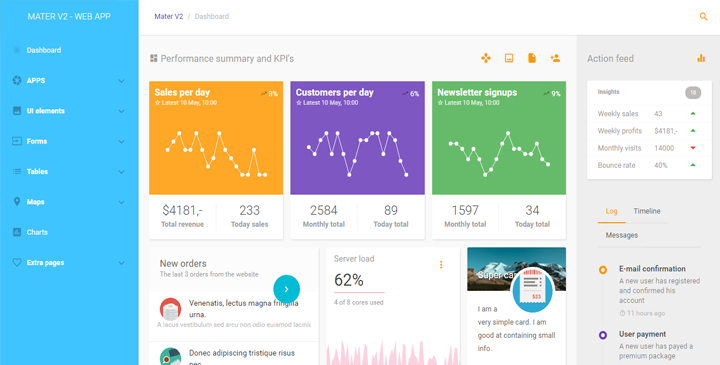Expand the Forms menu chevron
This screenshot has width=720, height=365.
(121, 141)
